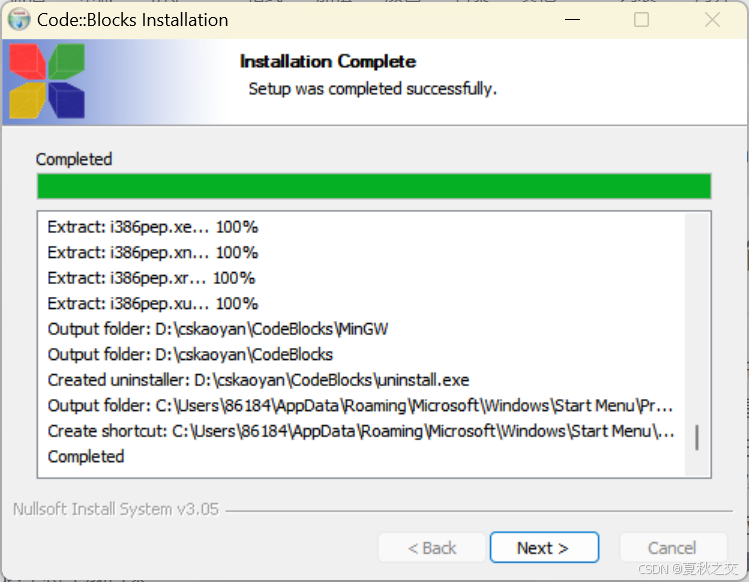Select log line 'Extract: i386pep.xu... 100%'
This screenshot has height=582, width=749.
152,303
